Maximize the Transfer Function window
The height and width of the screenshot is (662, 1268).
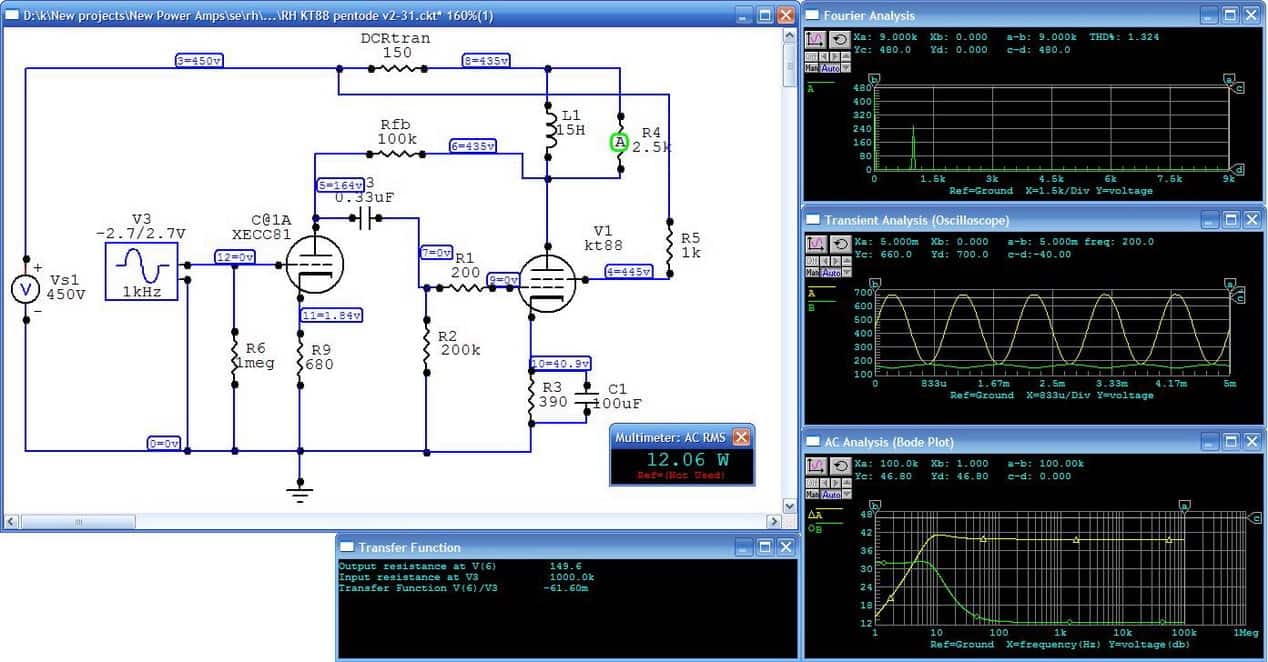pyautogui.click(x=764, y=547)
